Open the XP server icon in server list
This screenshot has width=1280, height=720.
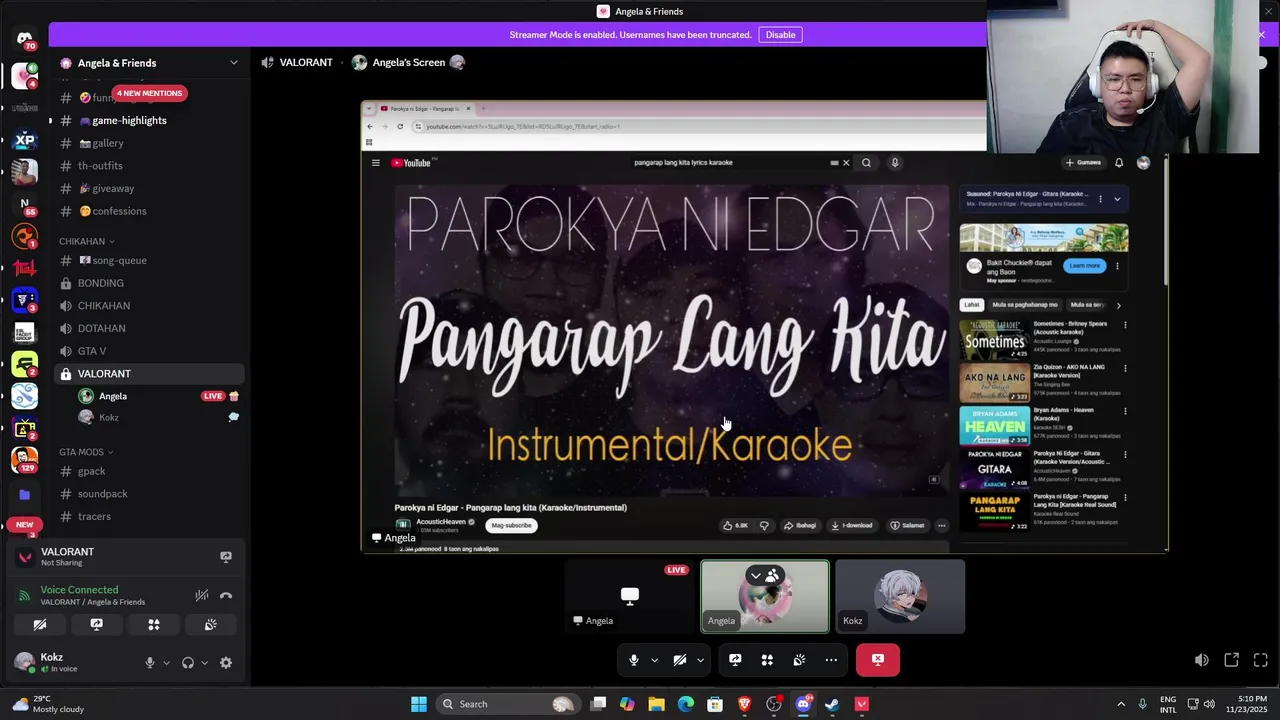[25, 140]
